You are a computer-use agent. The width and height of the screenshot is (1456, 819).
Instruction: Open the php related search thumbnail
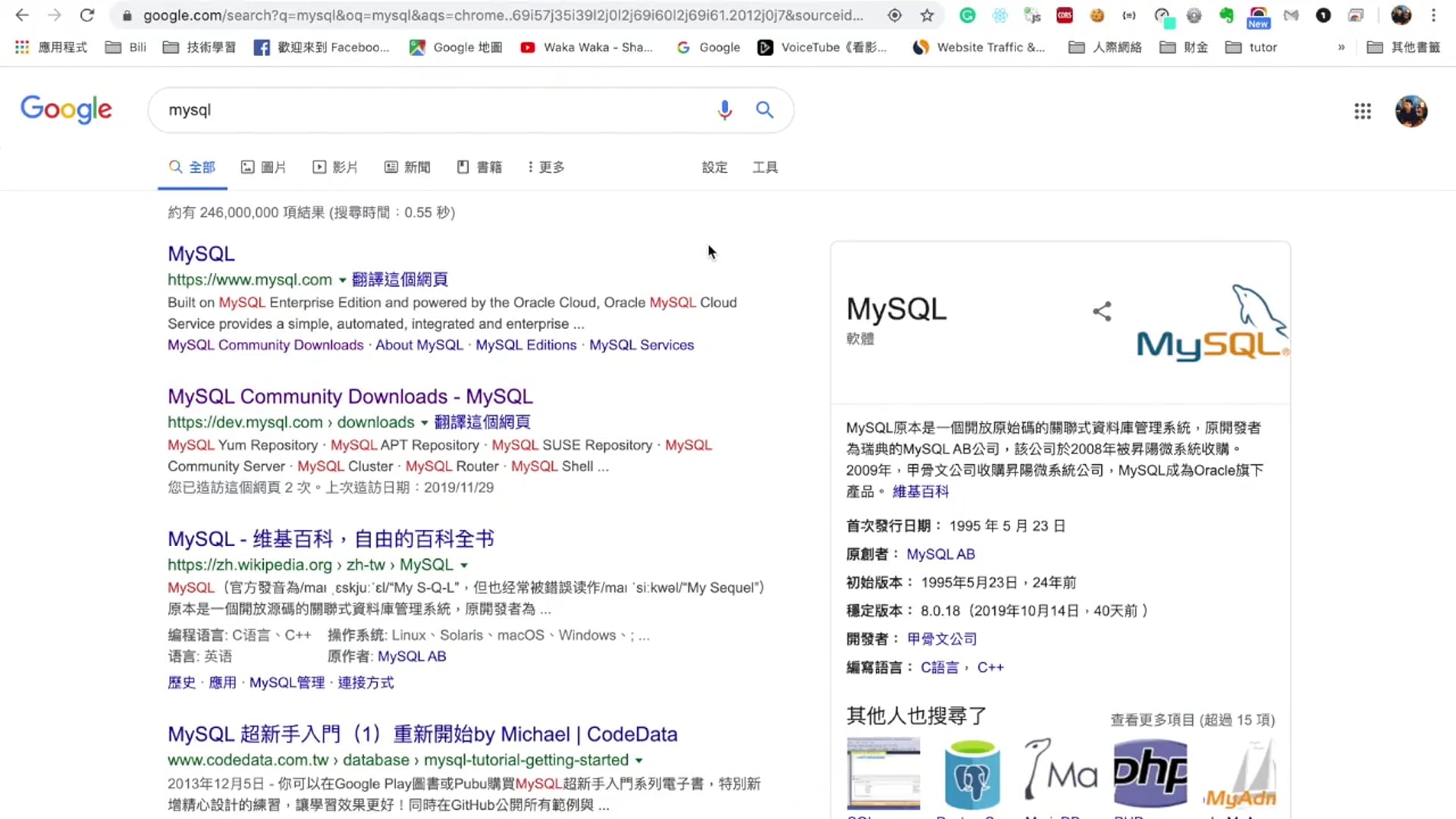click(x=1150, y=773)
